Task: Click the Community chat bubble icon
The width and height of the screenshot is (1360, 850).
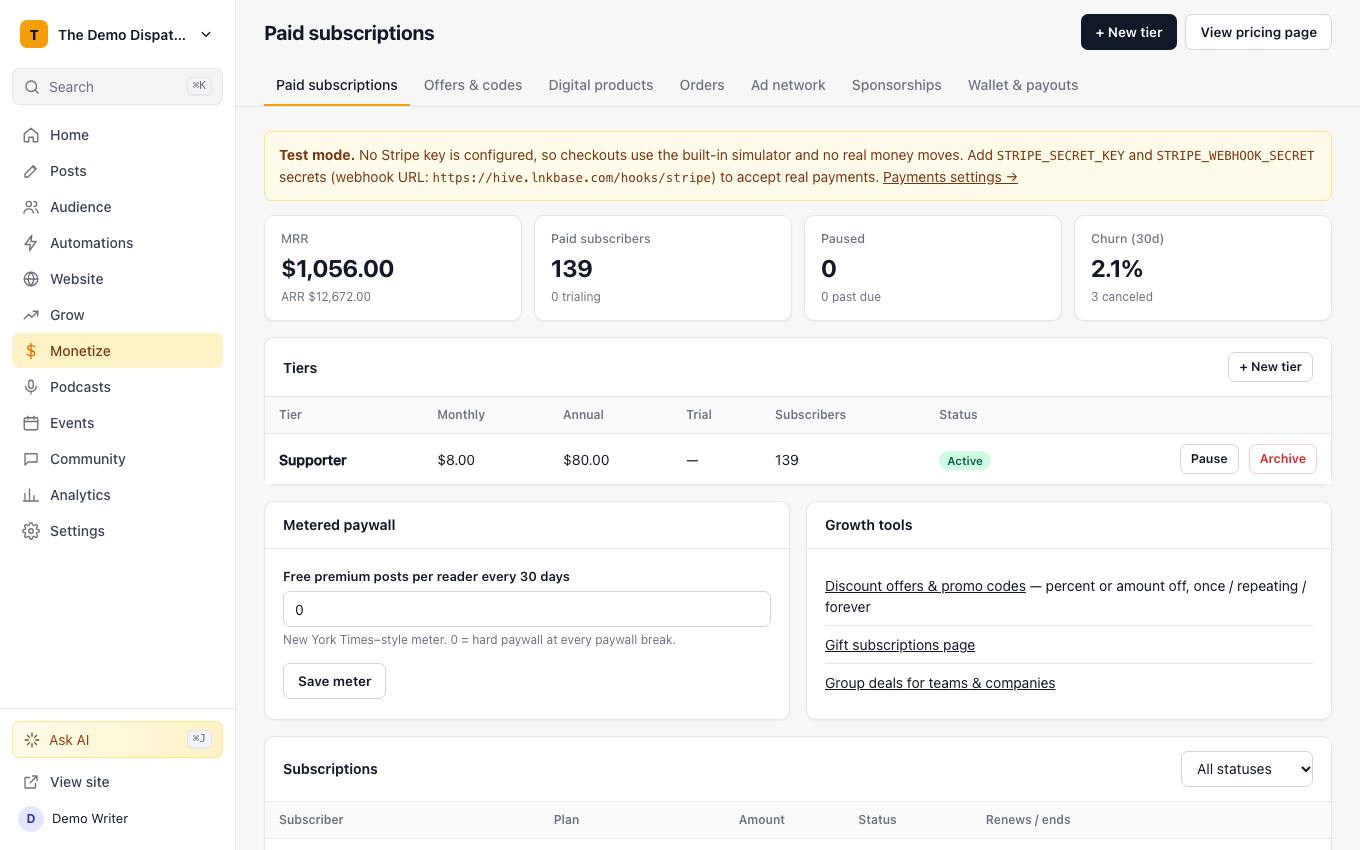Action: (31, 459)
